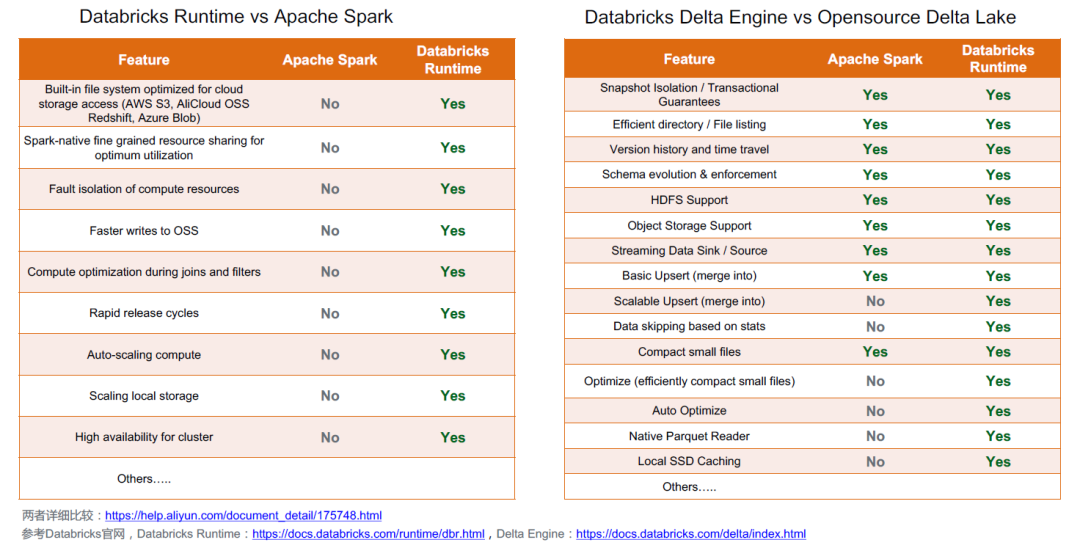Open the docs.databricks.com runtime dbr link
The width and height of the screenshot is (1080, 548).
click(x=368, y=534)
